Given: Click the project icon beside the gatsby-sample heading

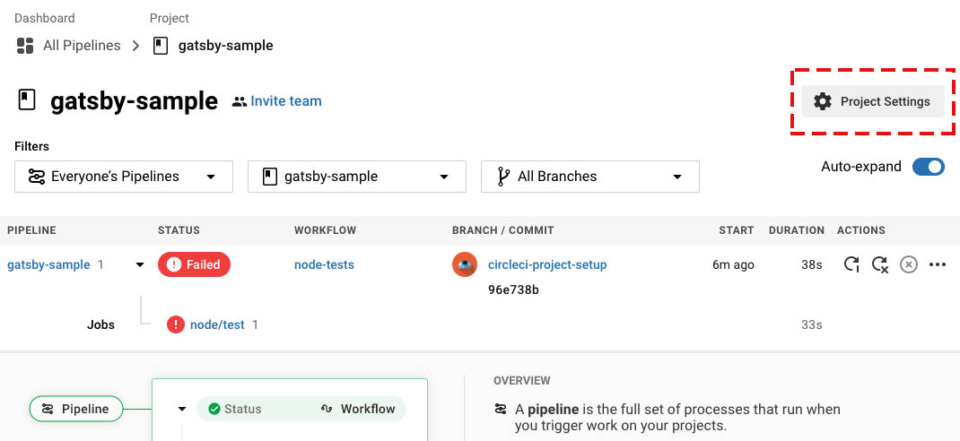Looking at the screenshot, I should (27, 100).
